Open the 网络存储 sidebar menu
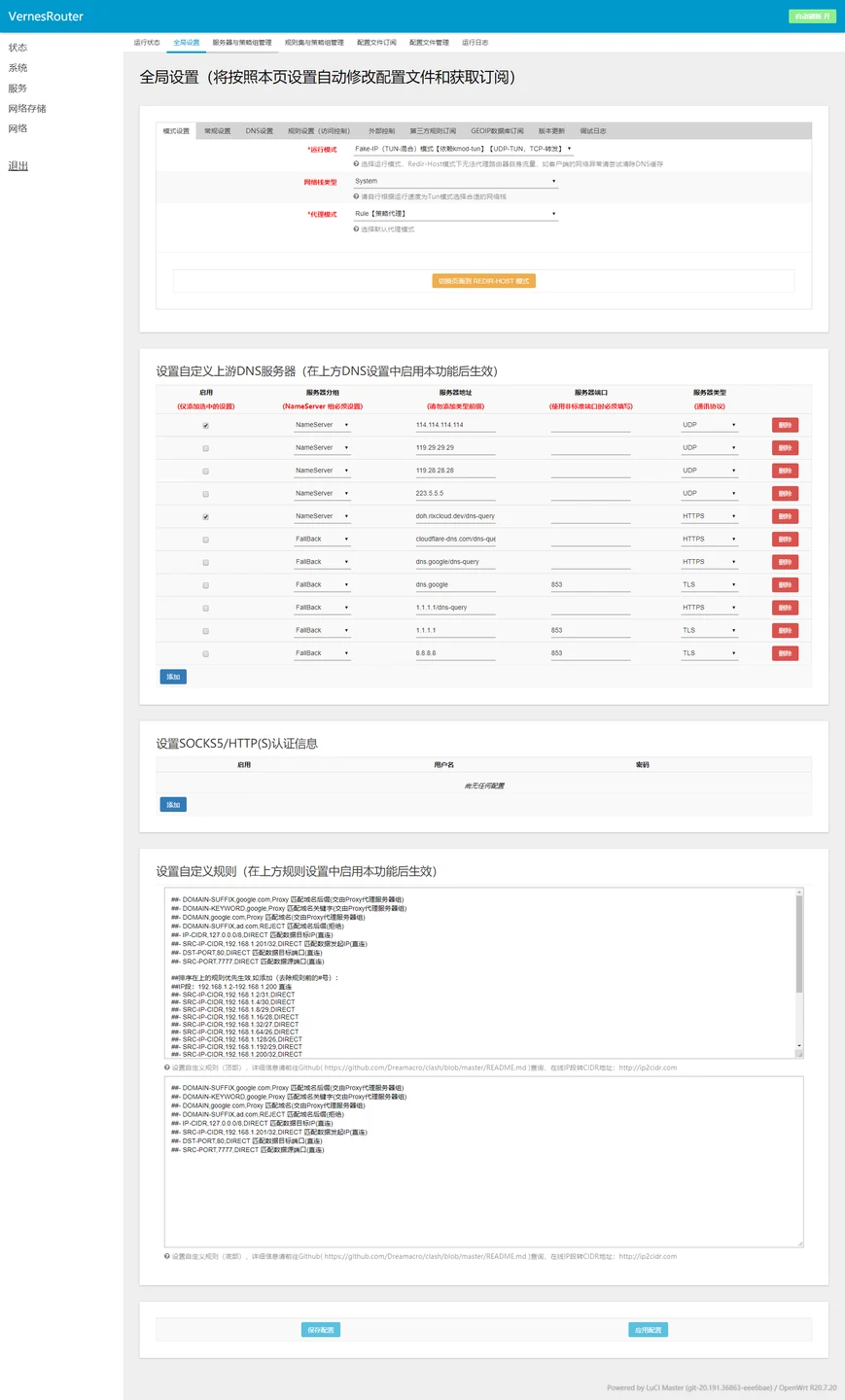The image size is (845, 1400). [x=27, y=109]
